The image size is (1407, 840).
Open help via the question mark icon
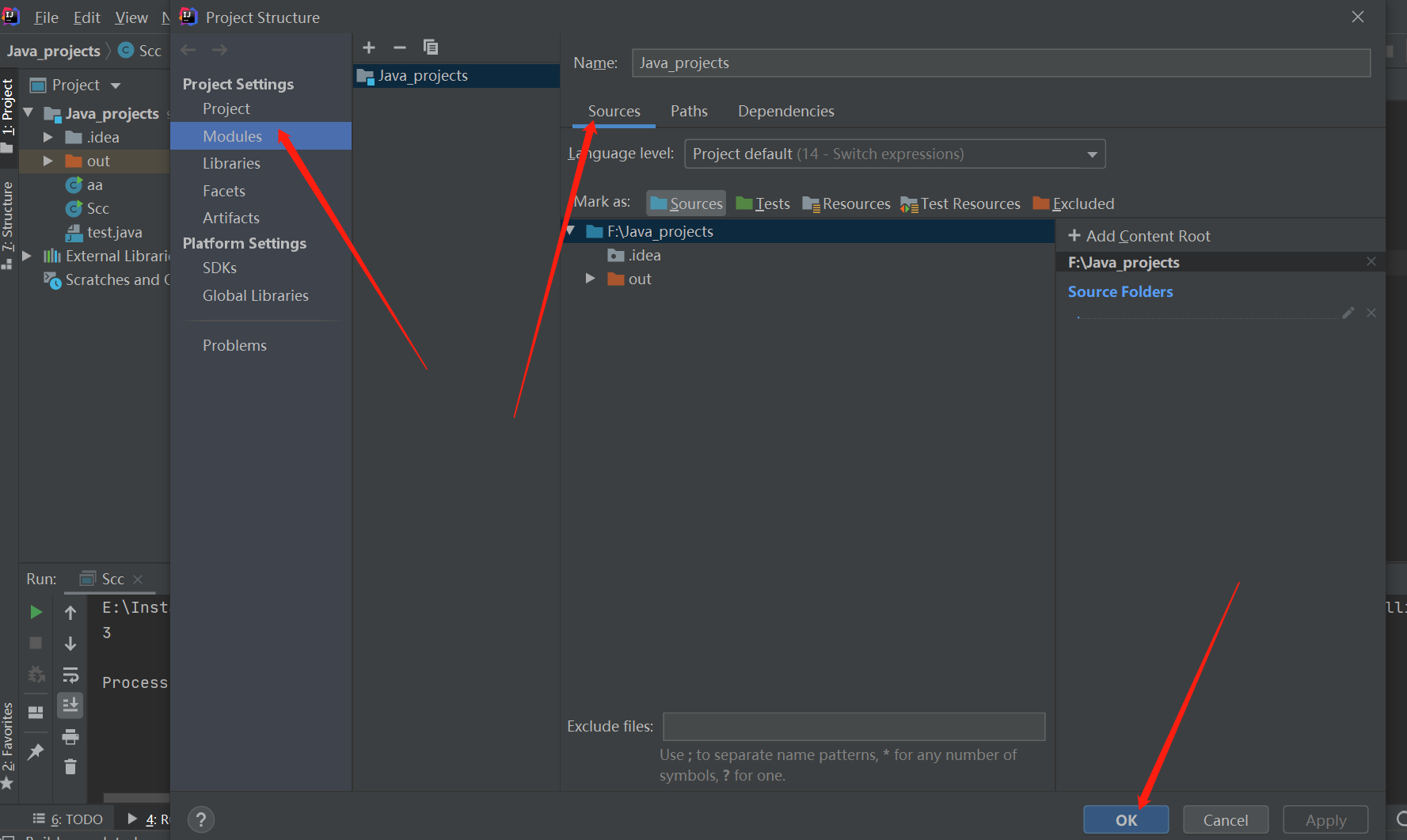200,819
